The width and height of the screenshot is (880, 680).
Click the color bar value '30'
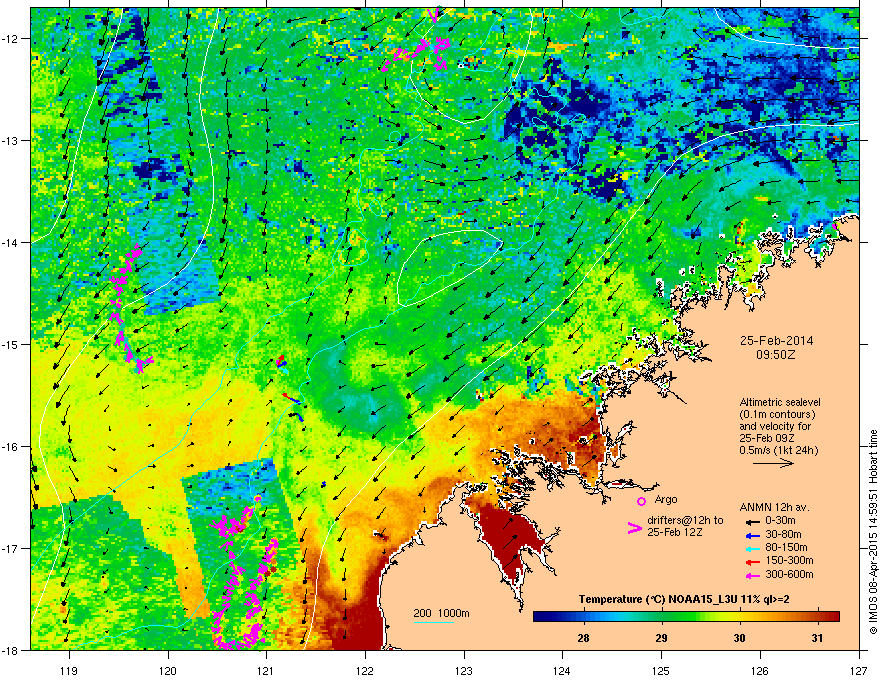(x=740, y=637)
